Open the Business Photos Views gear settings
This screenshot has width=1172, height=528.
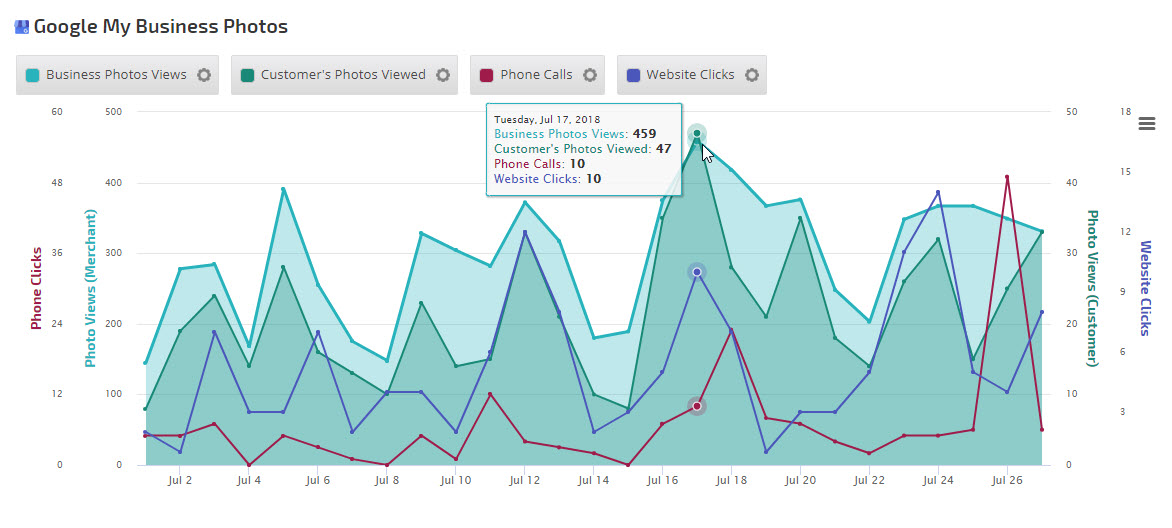tap(204, 75)
